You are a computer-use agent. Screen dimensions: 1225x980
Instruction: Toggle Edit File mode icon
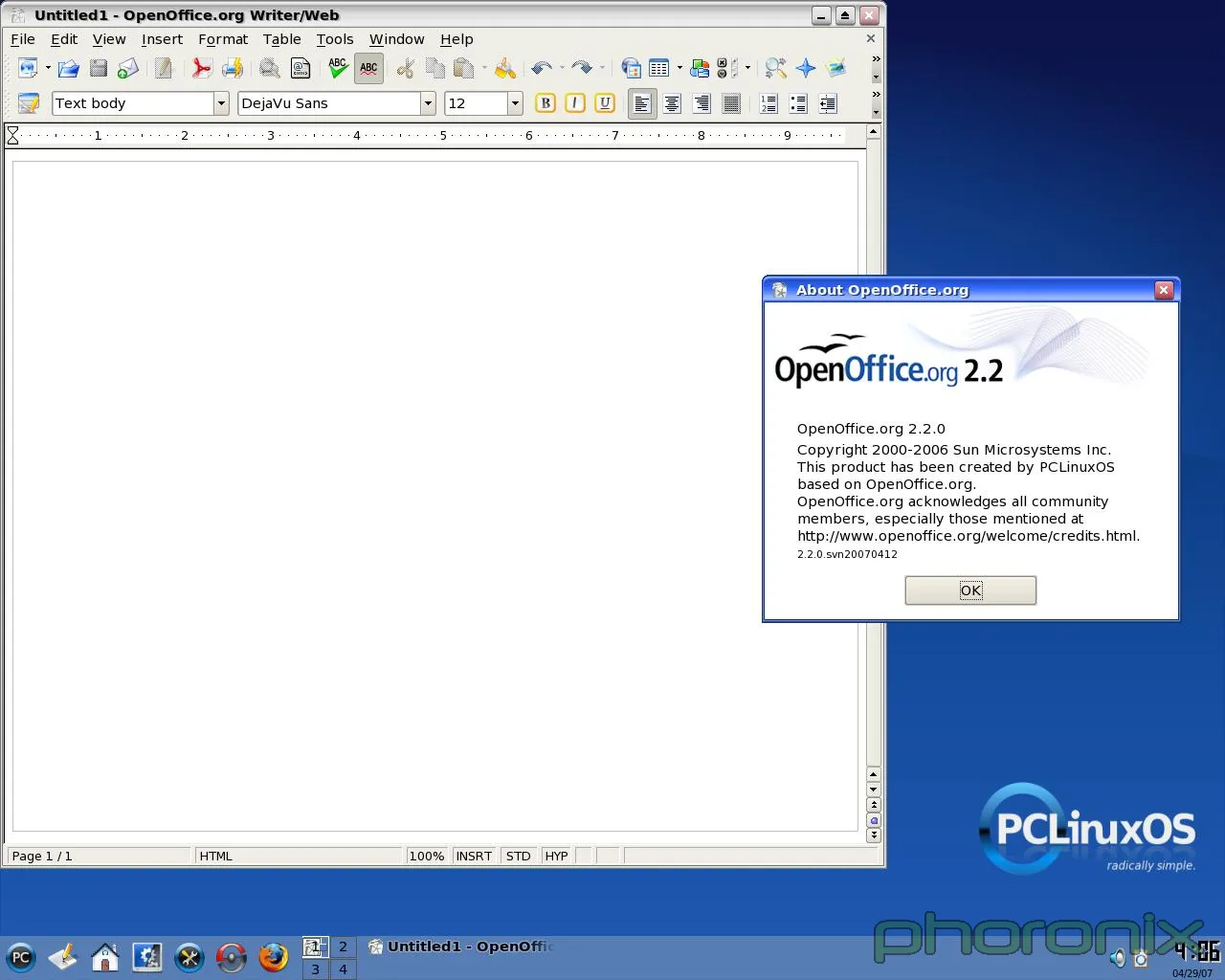[x=164, y=68]
